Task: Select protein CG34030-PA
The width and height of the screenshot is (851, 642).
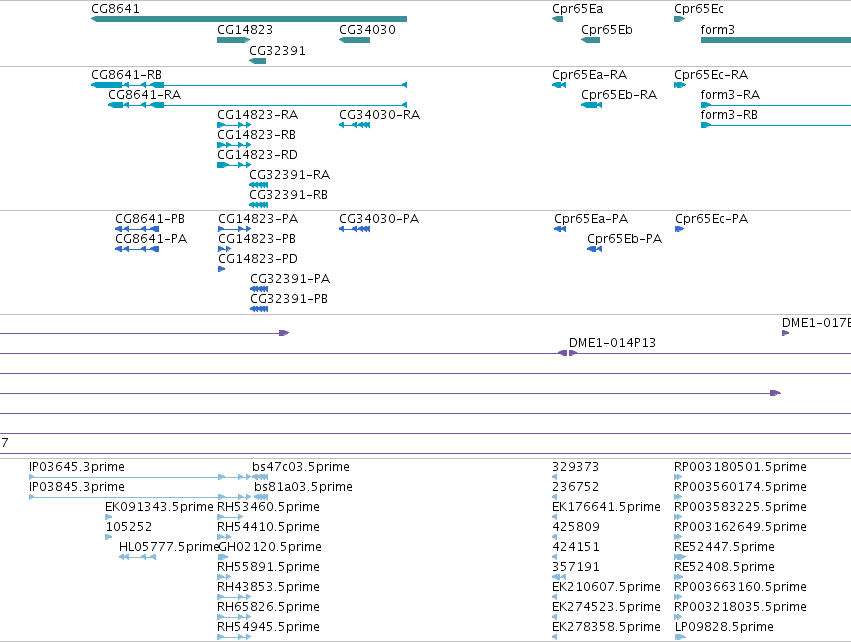Action: 354,229
